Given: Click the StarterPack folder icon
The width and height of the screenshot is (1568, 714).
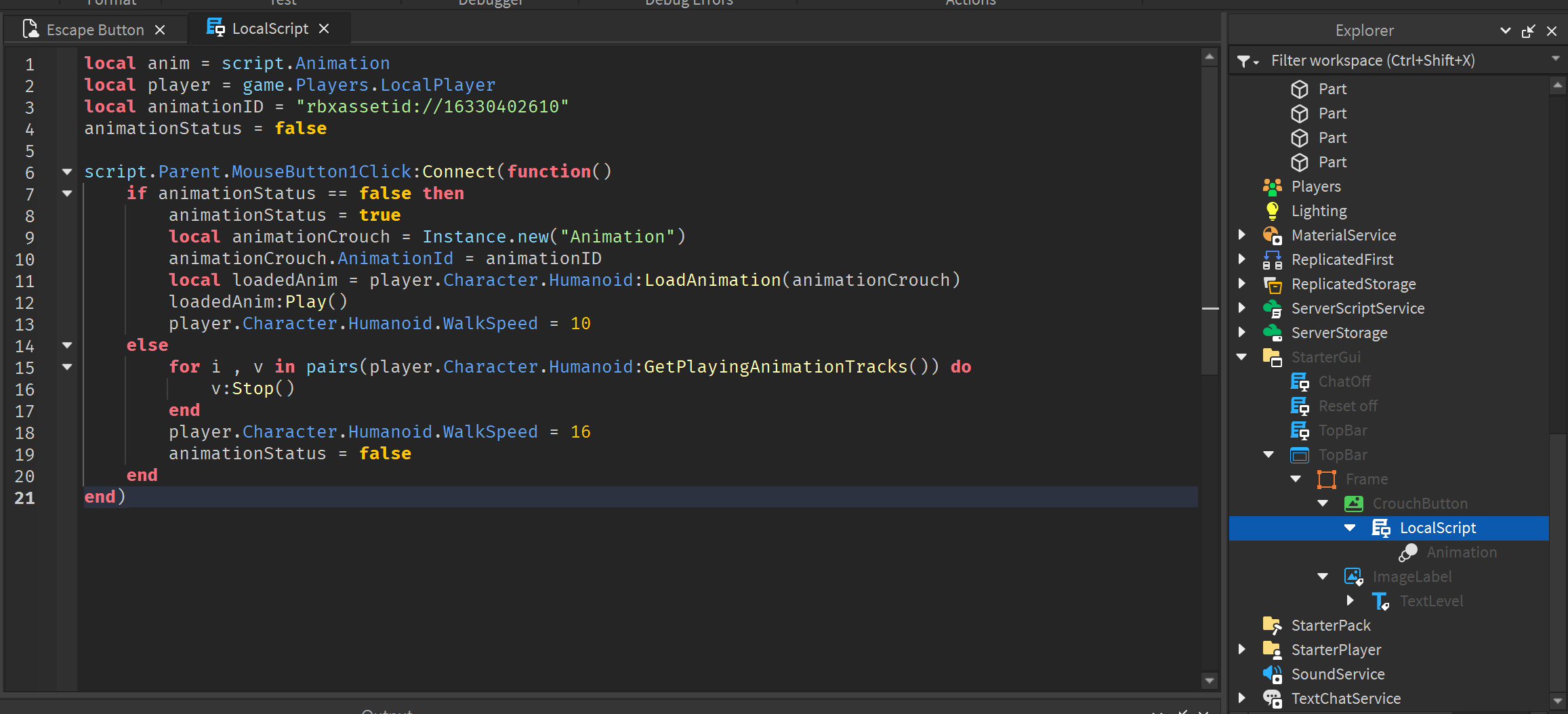Looking at the screenshot, I should [1272, 625].
